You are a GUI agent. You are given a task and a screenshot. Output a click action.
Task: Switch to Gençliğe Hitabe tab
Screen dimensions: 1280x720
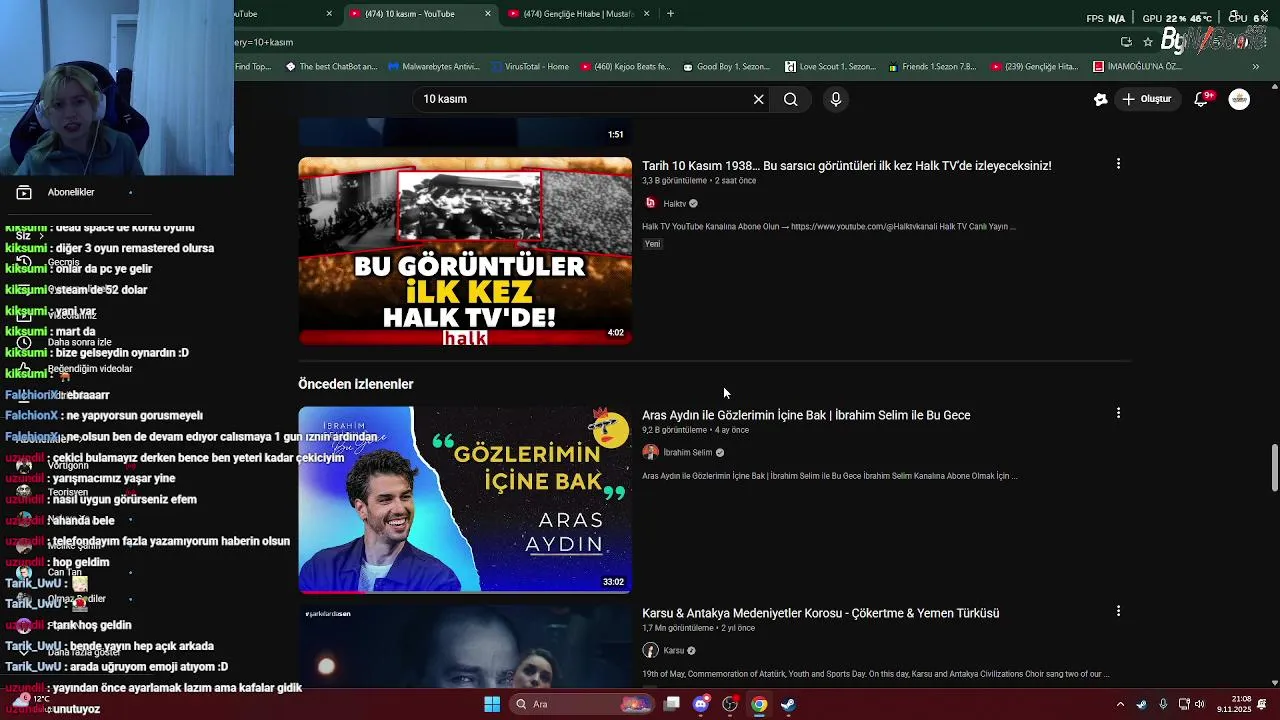[578, 14]
